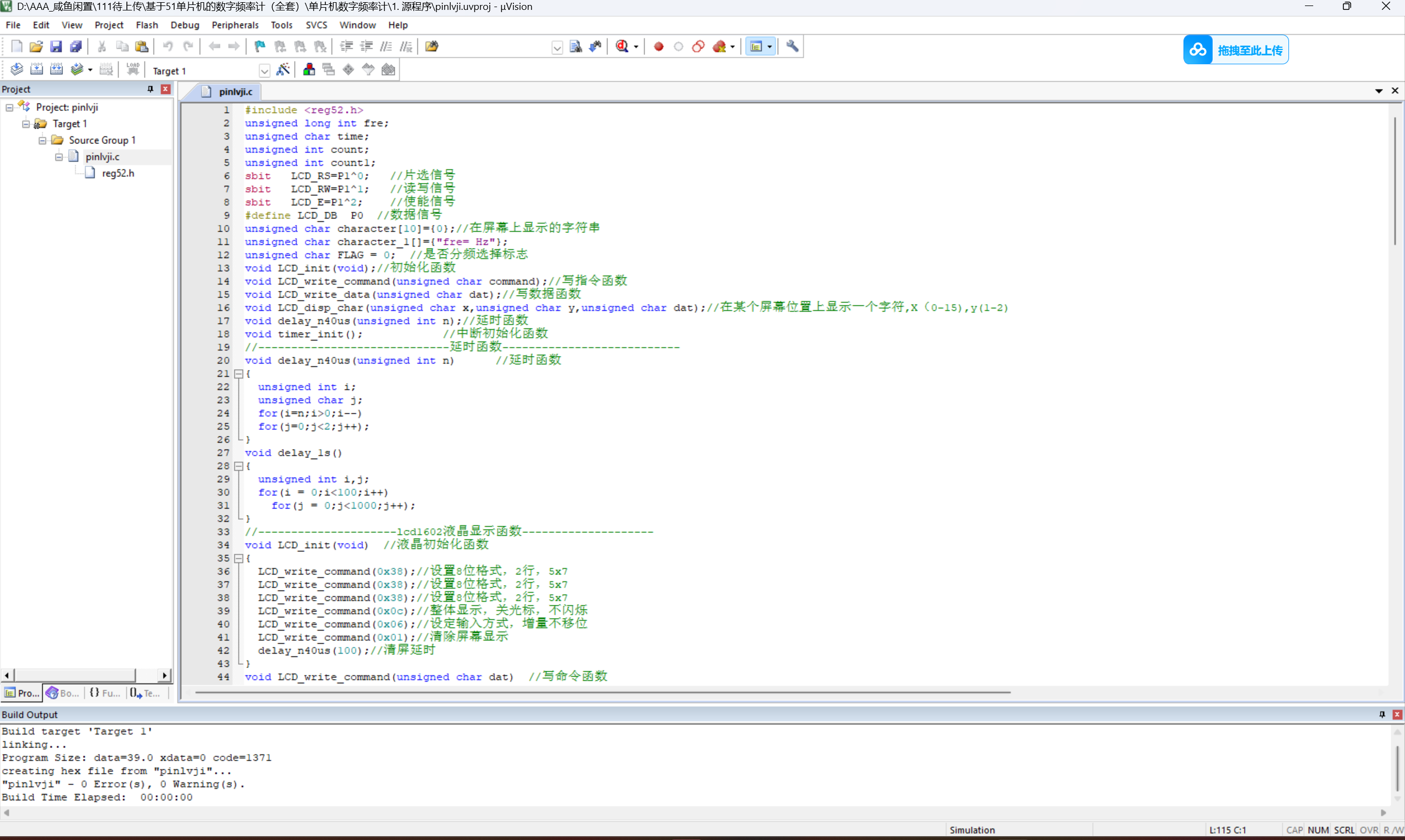Viewport: 1405px width, 840px height.
Task: Open the Find in Files icon
Action: [x=432, y=46]
